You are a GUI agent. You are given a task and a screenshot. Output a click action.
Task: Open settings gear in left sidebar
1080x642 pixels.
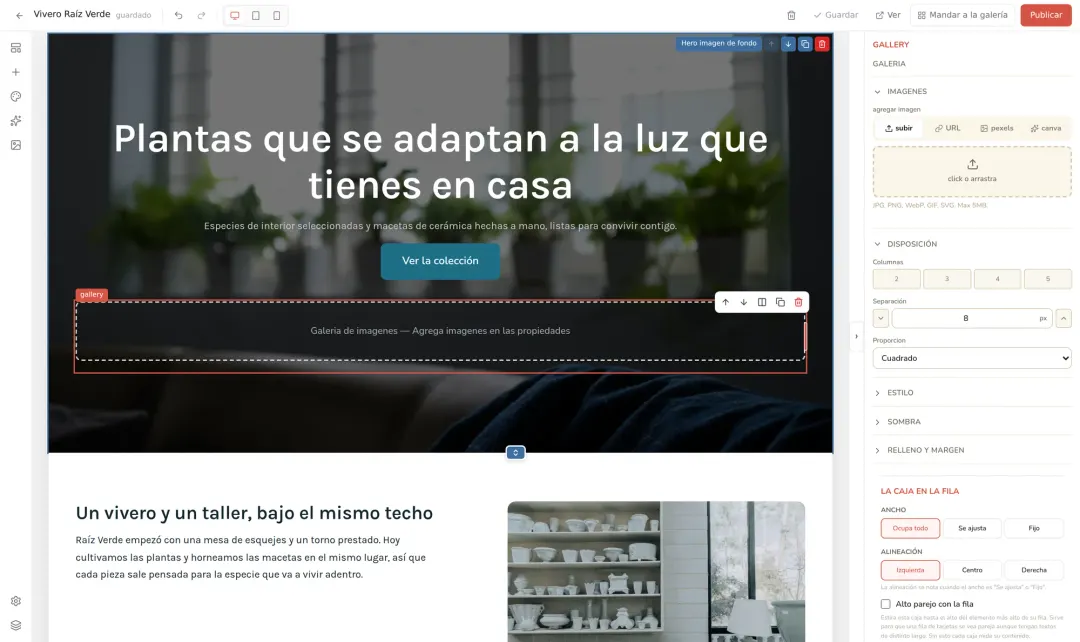16,601
